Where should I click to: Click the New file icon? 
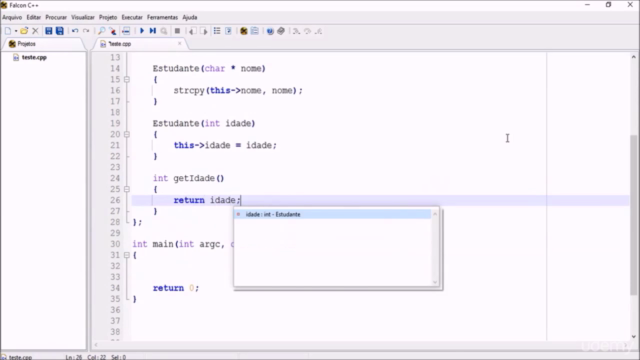(8, 31)
